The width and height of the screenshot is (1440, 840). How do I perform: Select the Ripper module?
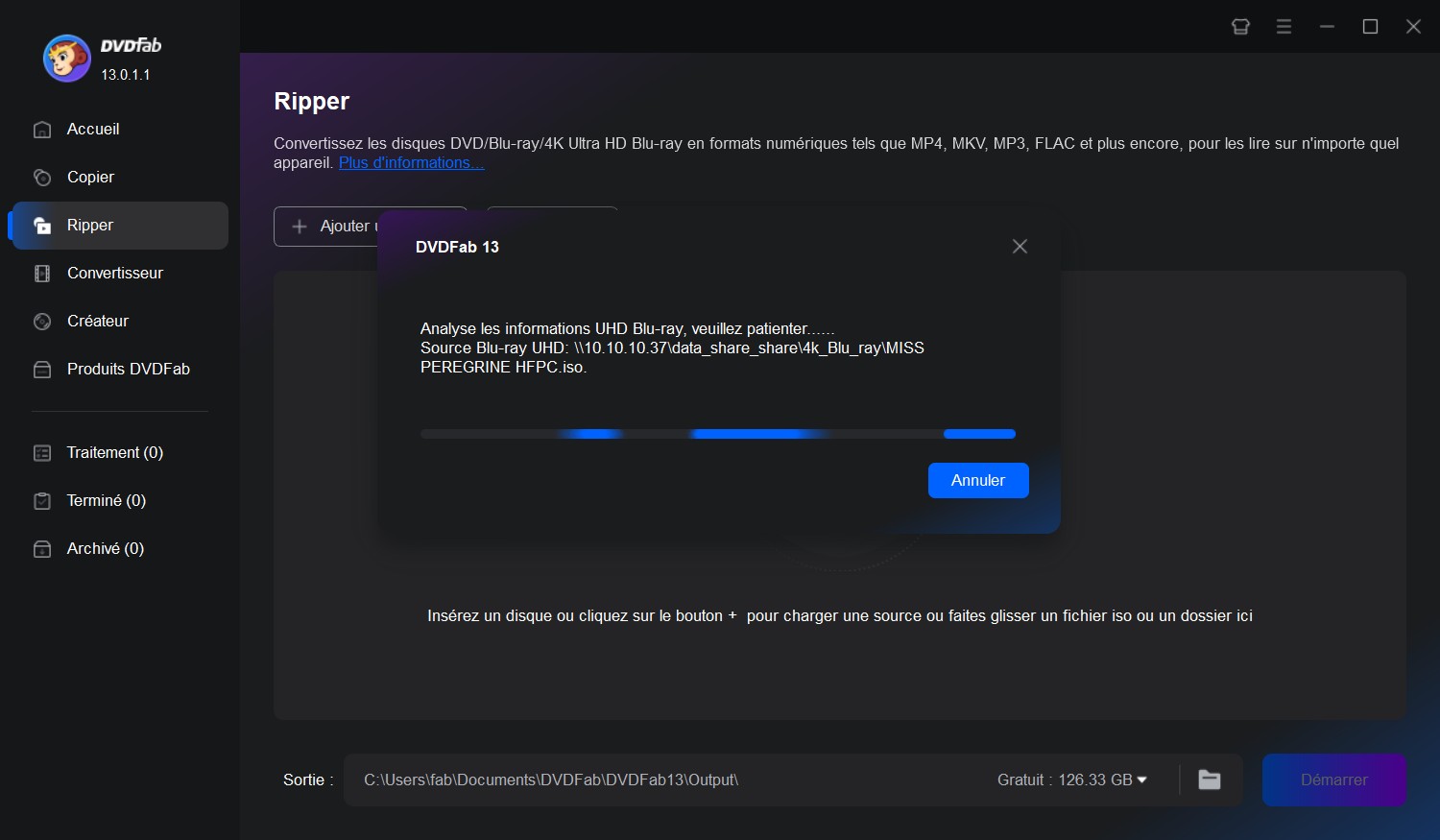119,225
